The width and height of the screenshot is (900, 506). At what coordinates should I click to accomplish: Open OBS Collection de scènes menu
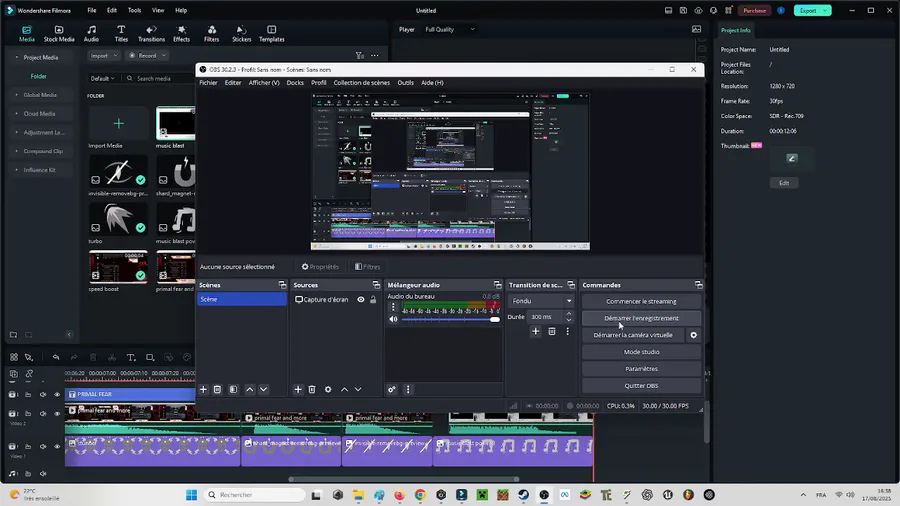(x=362, y=83)
